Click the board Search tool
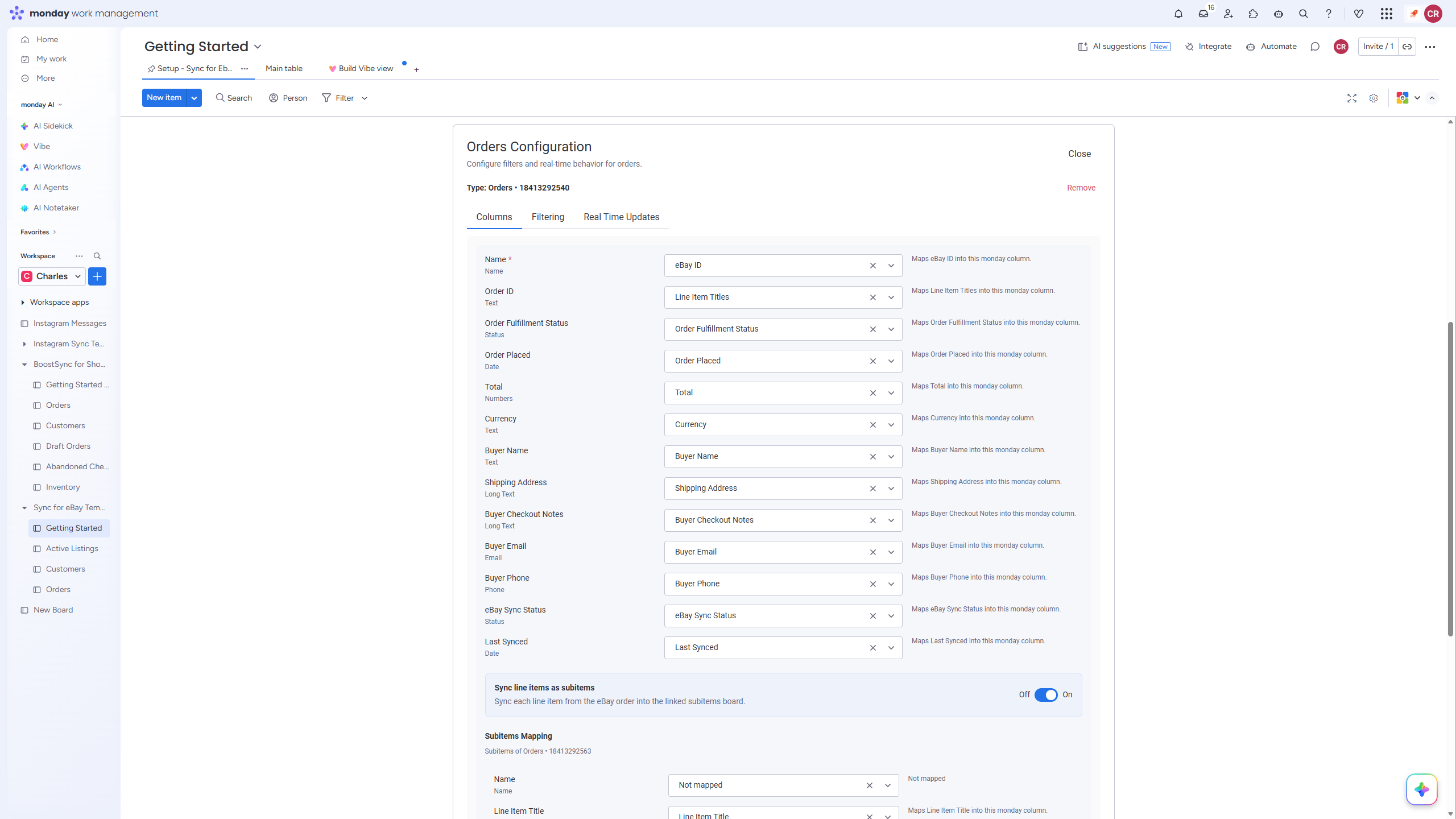Image resolution: width=1456 pixels, height=819 pixels. coord(234,98)
